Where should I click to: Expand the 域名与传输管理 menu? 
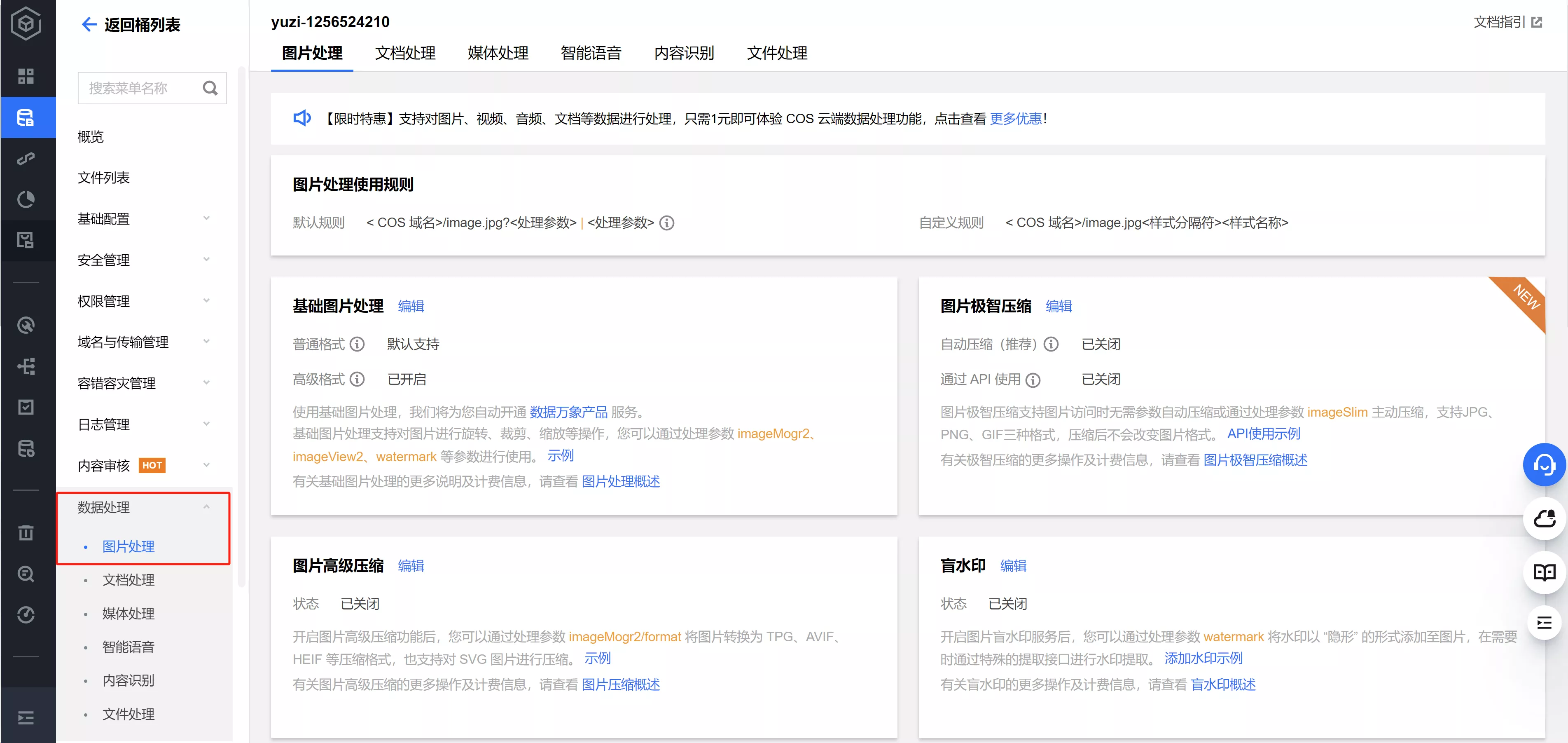pos(144,342)
